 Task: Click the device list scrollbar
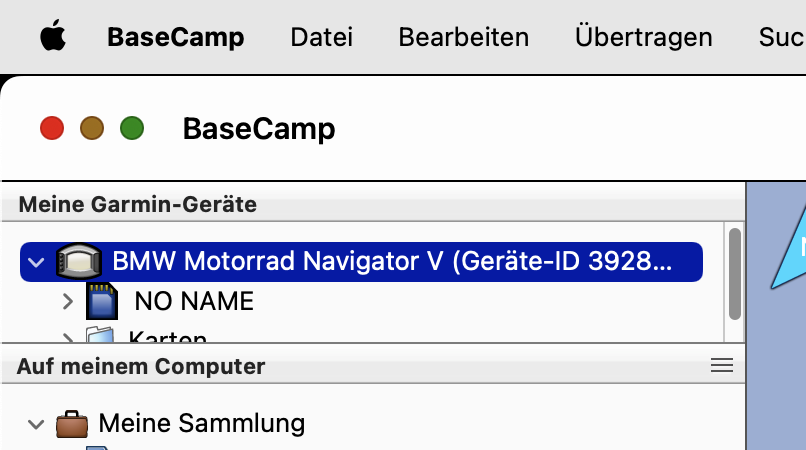point(735,274)
